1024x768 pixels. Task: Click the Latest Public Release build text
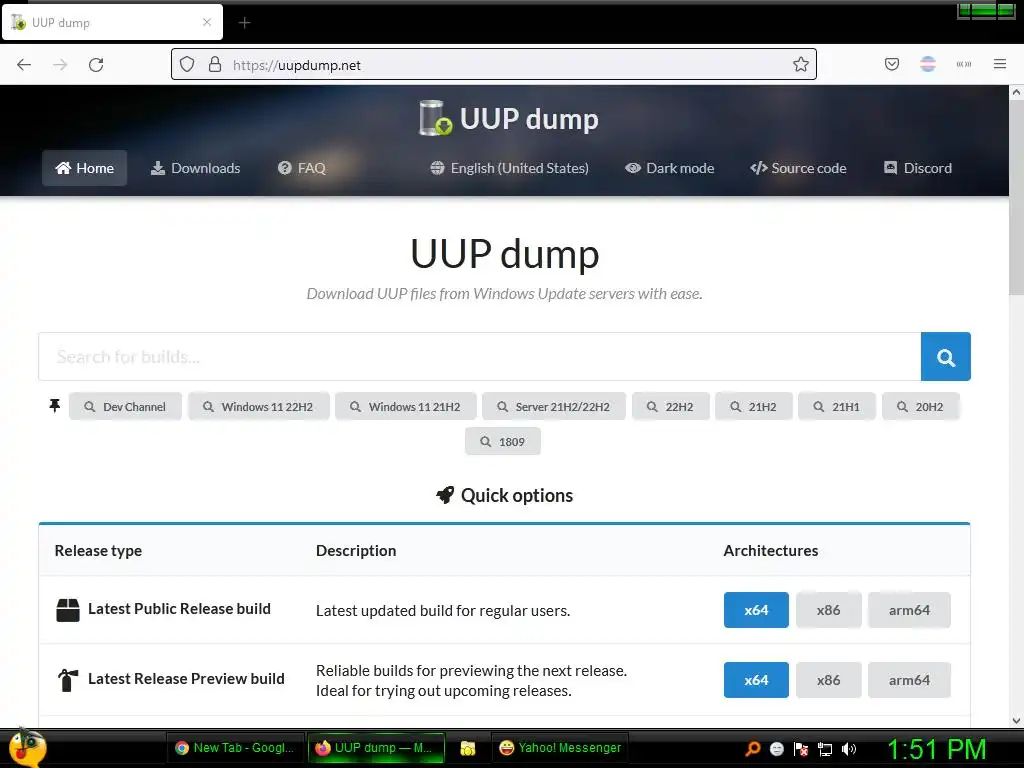click(179, 609)
